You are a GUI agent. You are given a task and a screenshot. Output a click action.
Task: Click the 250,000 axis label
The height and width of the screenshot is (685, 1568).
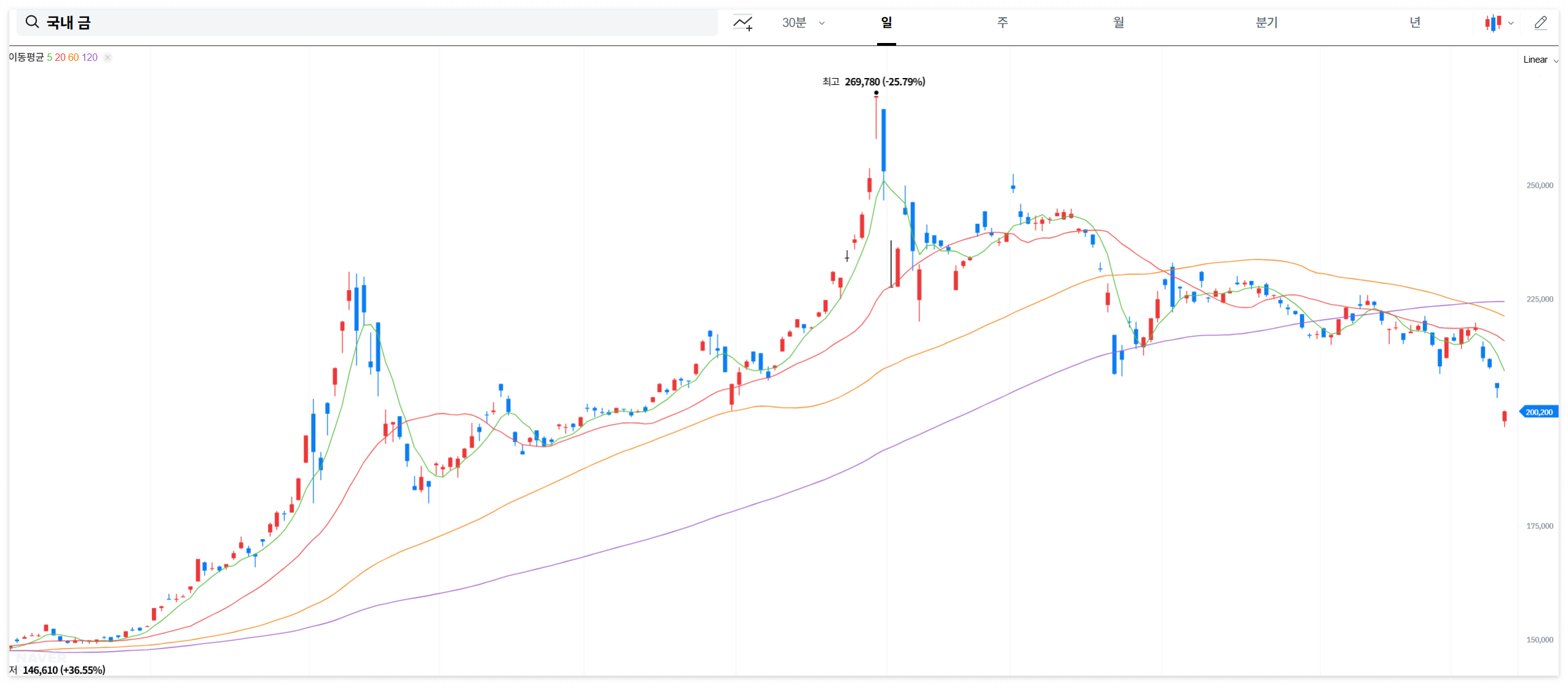[1539, 185]
